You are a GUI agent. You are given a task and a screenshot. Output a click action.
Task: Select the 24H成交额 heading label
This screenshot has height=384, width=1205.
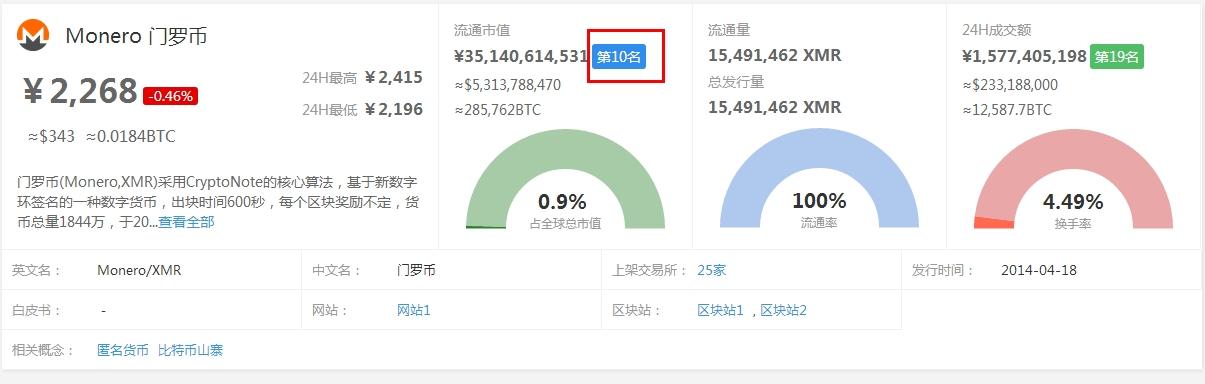pyautogui.click(x=996, y=30)
